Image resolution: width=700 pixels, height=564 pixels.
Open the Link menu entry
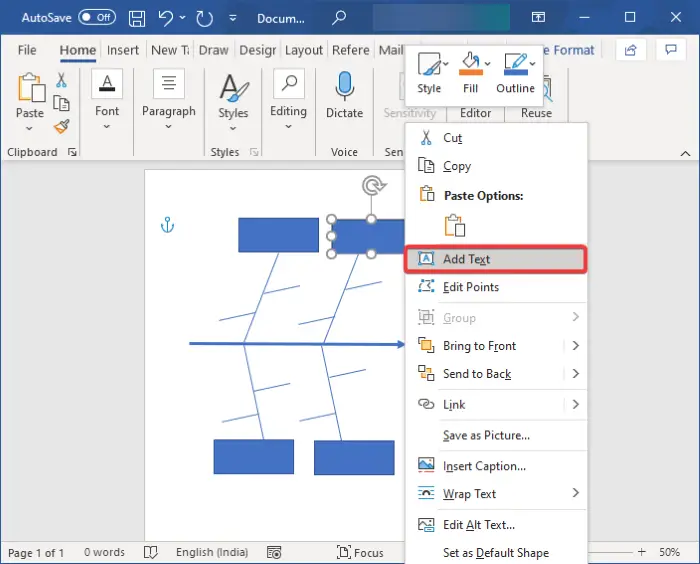496,405
